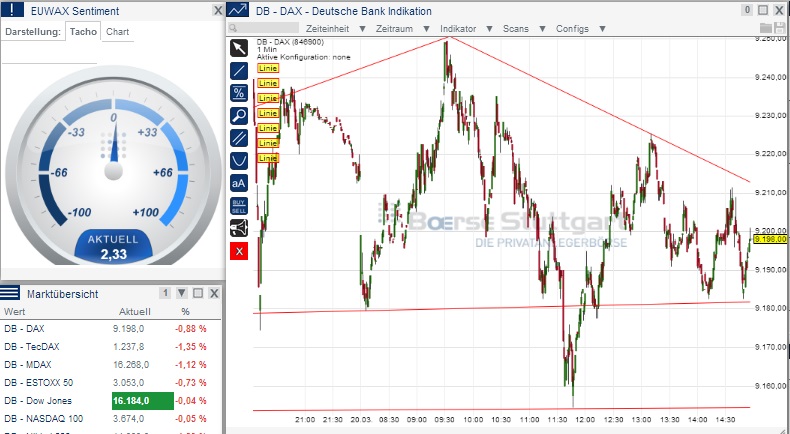Open the Zeitraum menu
The height and width of the screenshot is (434, 790).
pyautogui.click(x=394, y=29)
